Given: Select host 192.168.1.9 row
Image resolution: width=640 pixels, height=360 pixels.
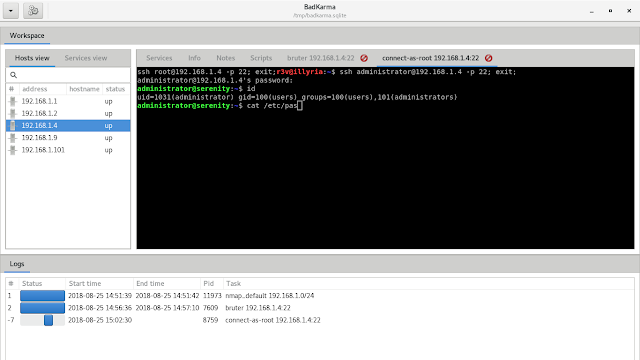Looking at the screenshot, I should point(68,138).
